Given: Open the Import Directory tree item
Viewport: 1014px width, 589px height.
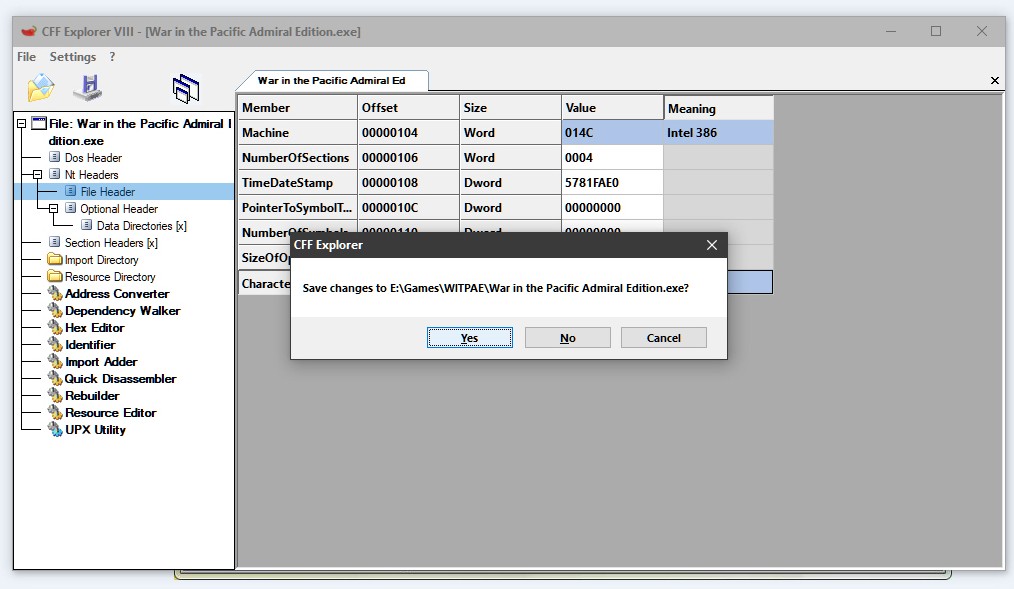Looking at the screenshot, I should pos(102,260).
